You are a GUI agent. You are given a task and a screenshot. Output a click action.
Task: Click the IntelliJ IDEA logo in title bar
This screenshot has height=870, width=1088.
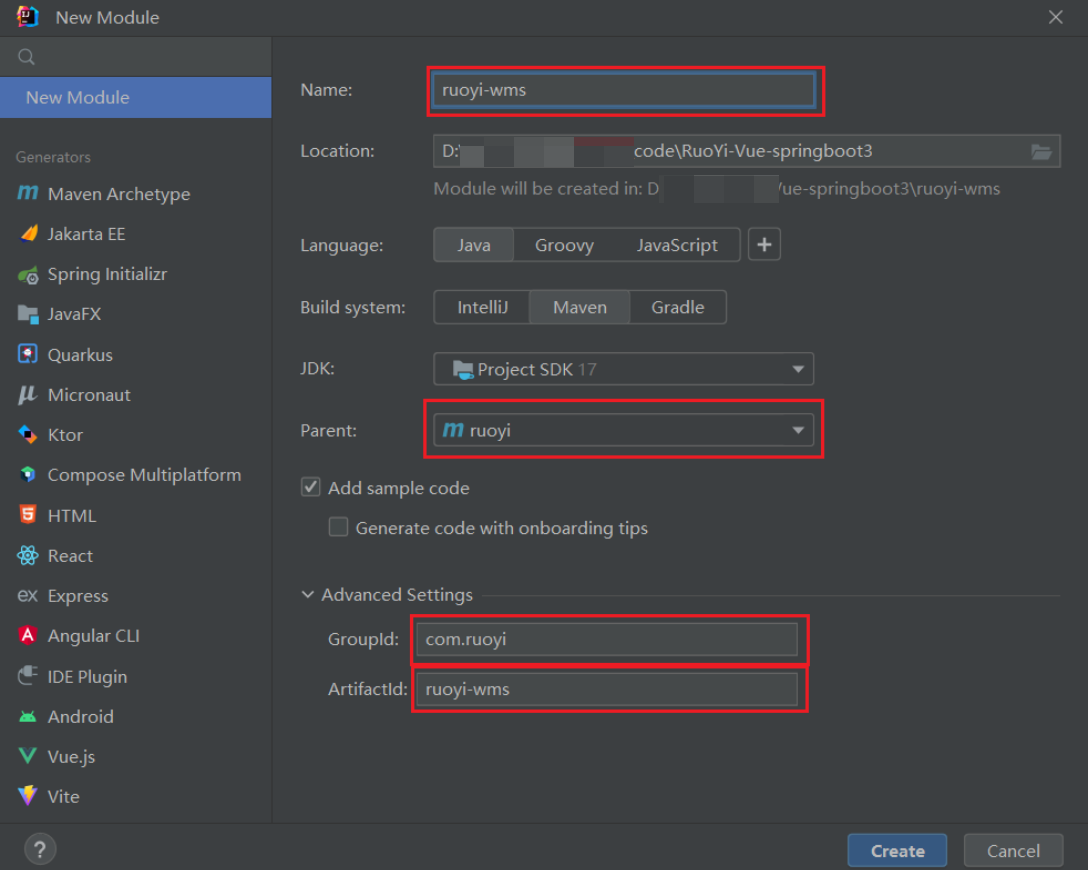(x=28, y=17)
